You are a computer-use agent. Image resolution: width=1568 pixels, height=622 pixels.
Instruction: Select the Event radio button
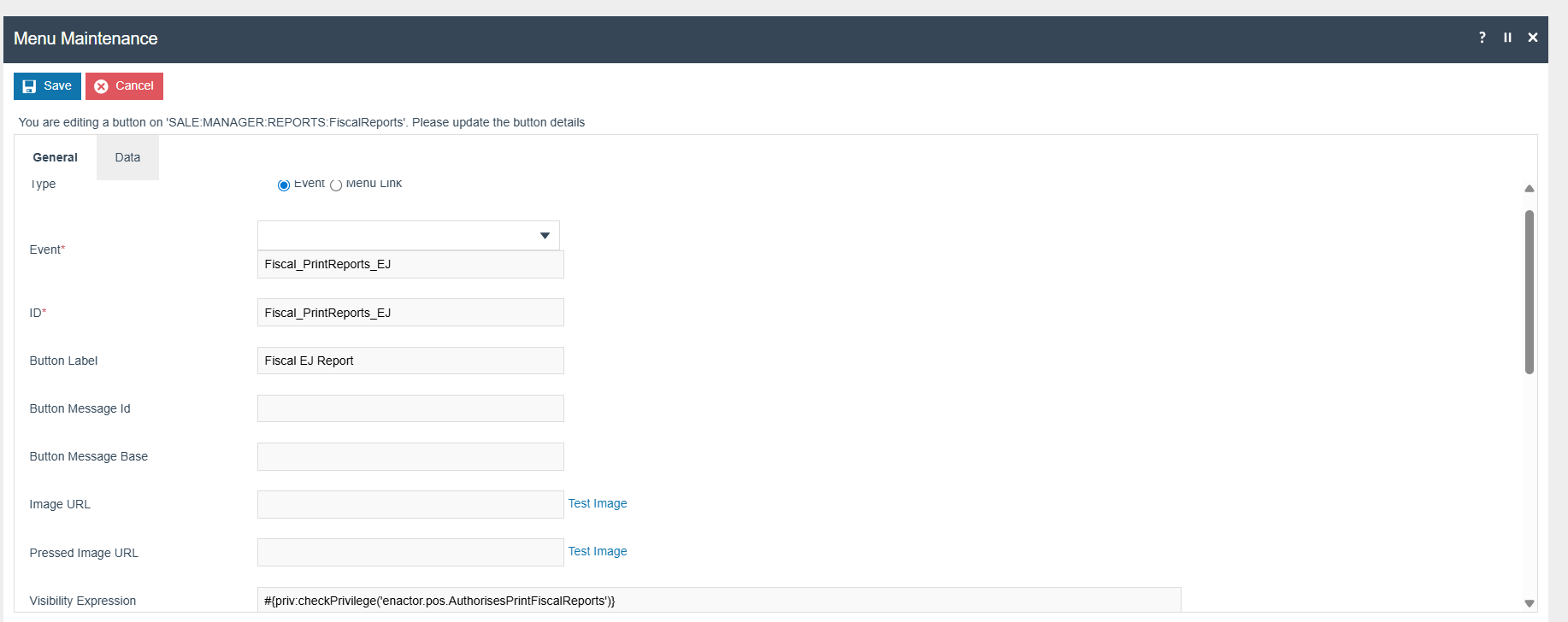(x=284, y=185)
